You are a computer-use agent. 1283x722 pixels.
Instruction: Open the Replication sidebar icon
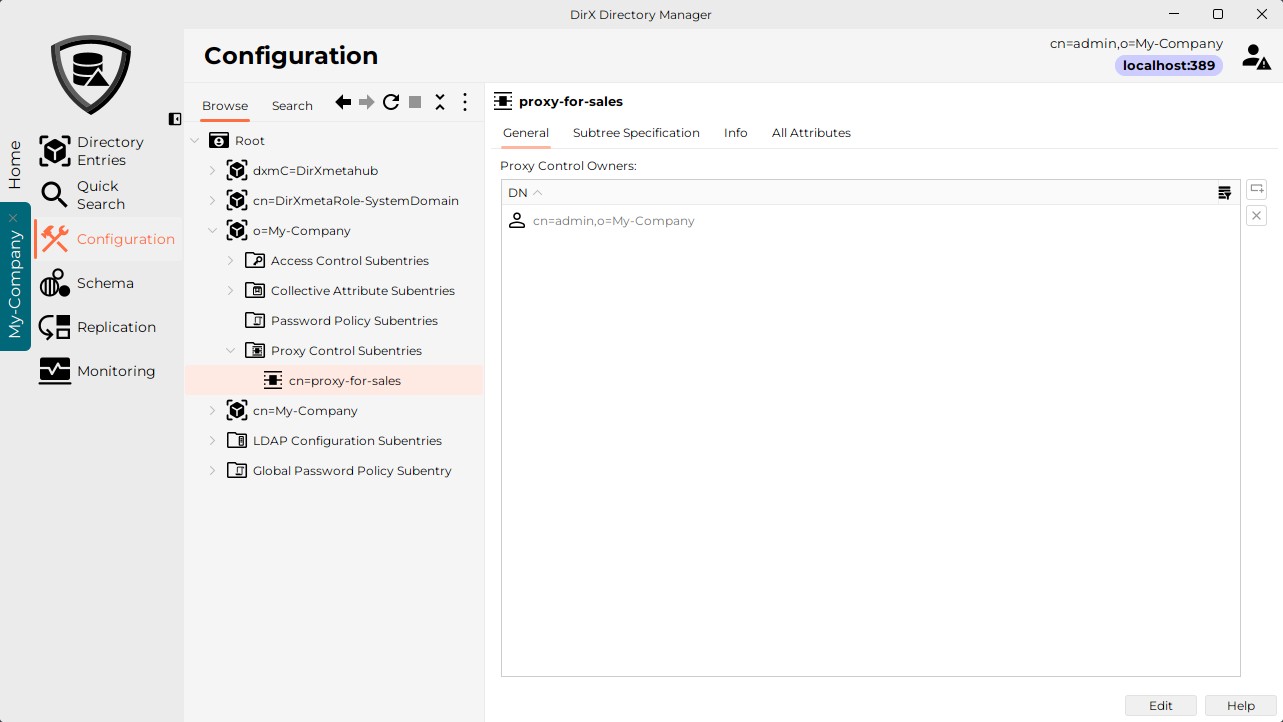54,327
